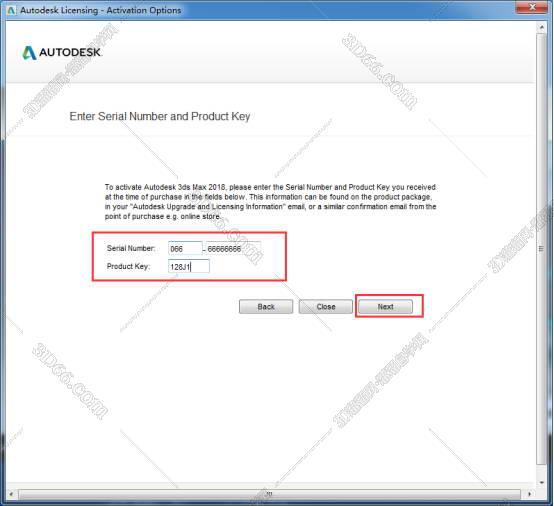Click the 'Serial Number:' label
The image size is (554, 506).
131,248
